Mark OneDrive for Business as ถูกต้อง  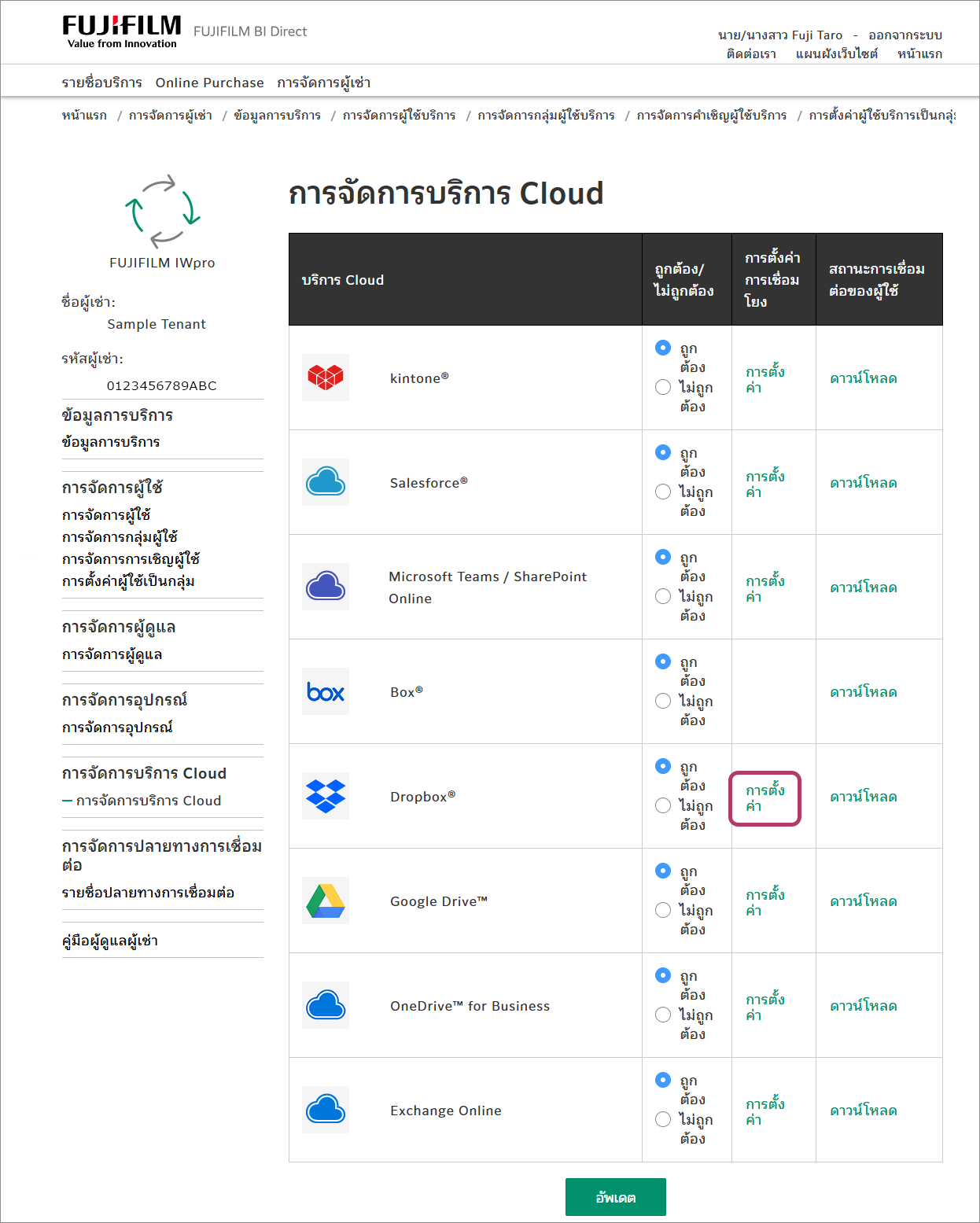pos(663,975)
